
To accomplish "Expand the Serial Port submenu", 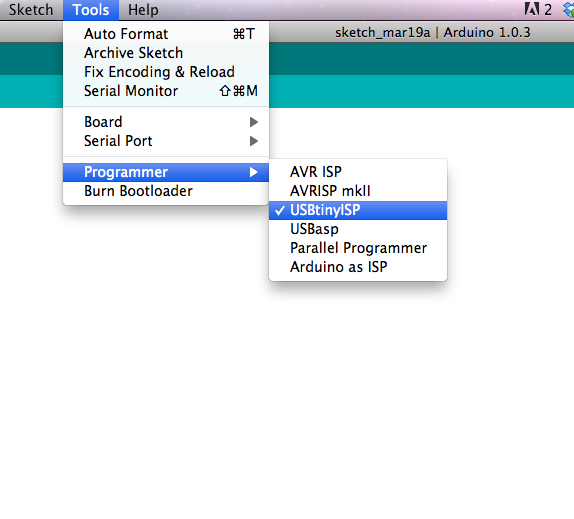I will [166, 141].
